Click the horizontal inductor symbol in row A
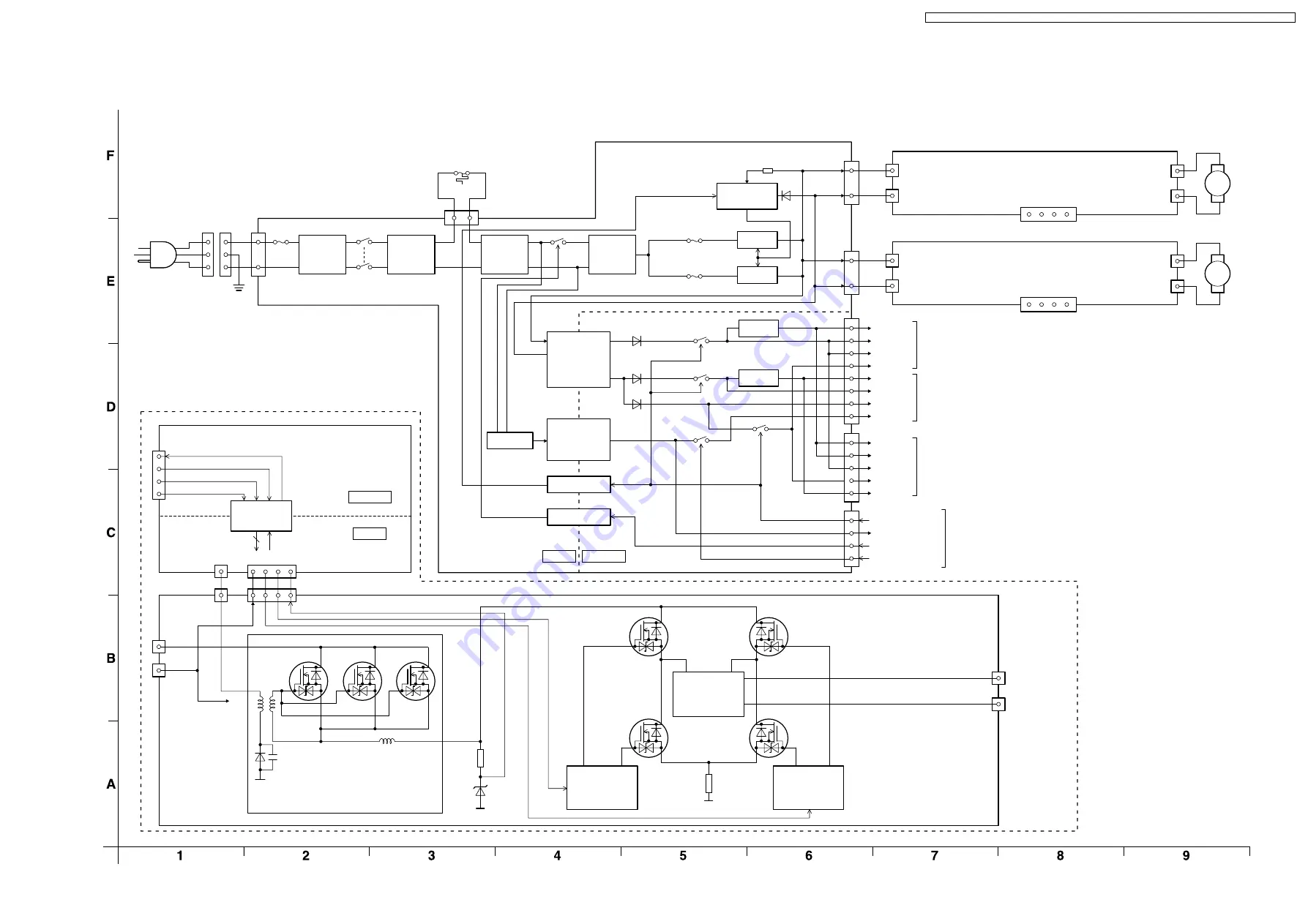 point(387,741)
